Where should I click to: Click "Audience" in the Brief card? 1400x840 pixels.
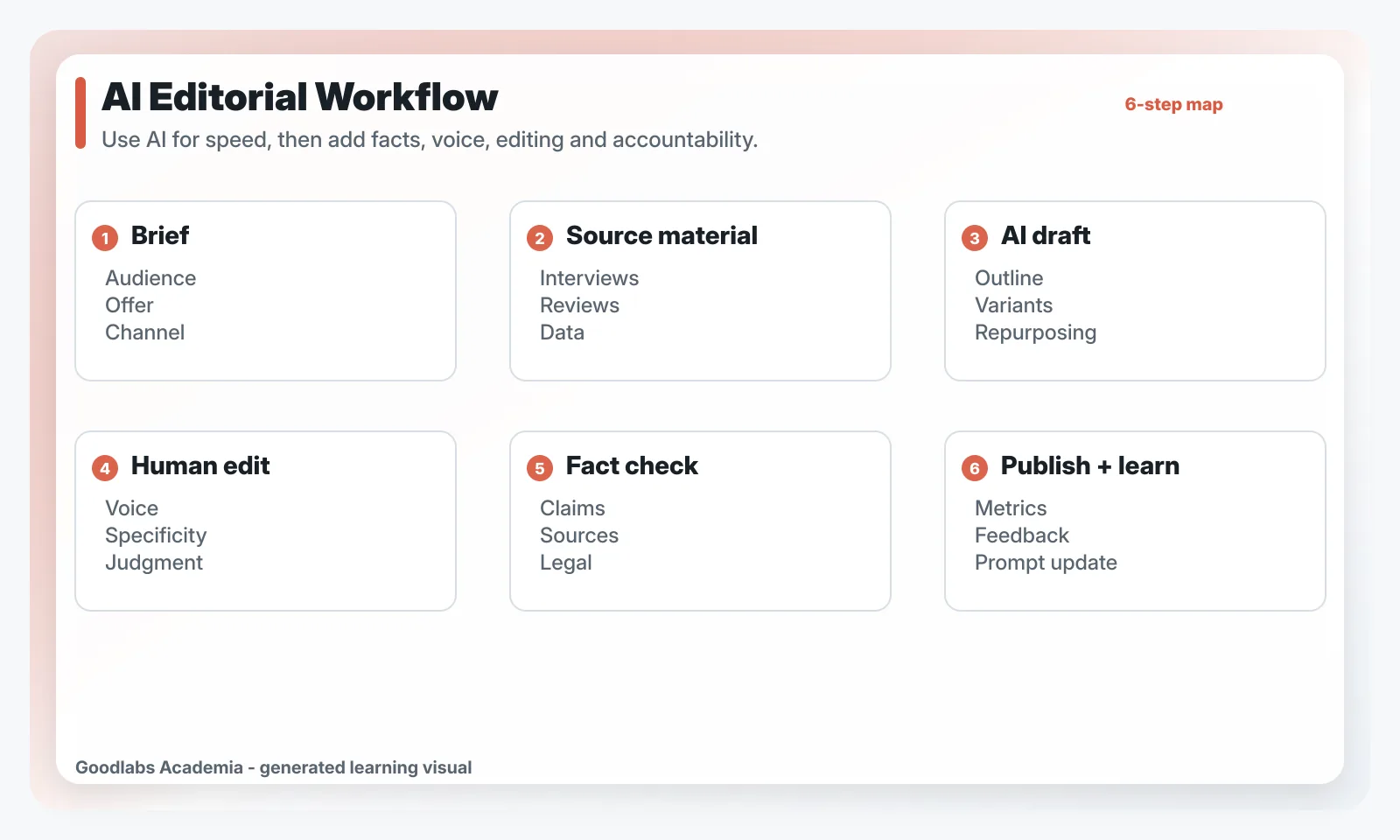150,278
